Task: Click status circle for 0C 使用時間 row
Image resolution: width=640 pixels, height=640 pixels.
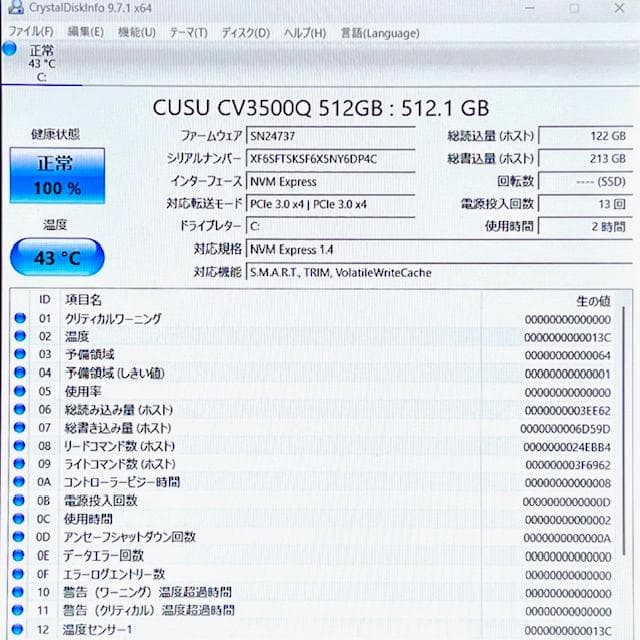Action: pyautogui.click(x=18, y=519)
